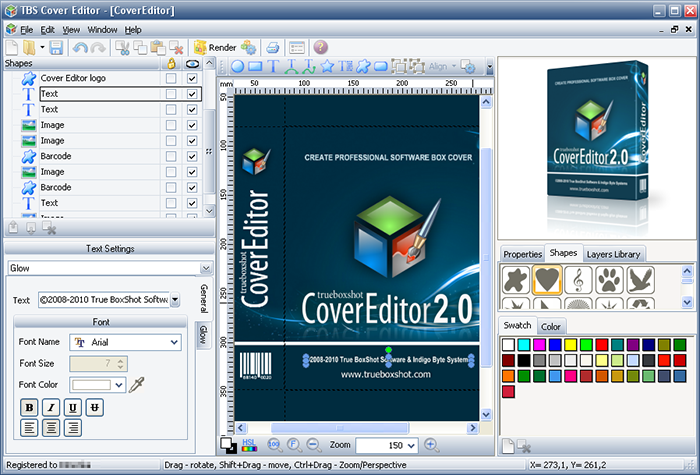The height and width of the screenshot is (475, 700).
Task: Select the vertical General tab
Action: point(204,298)
